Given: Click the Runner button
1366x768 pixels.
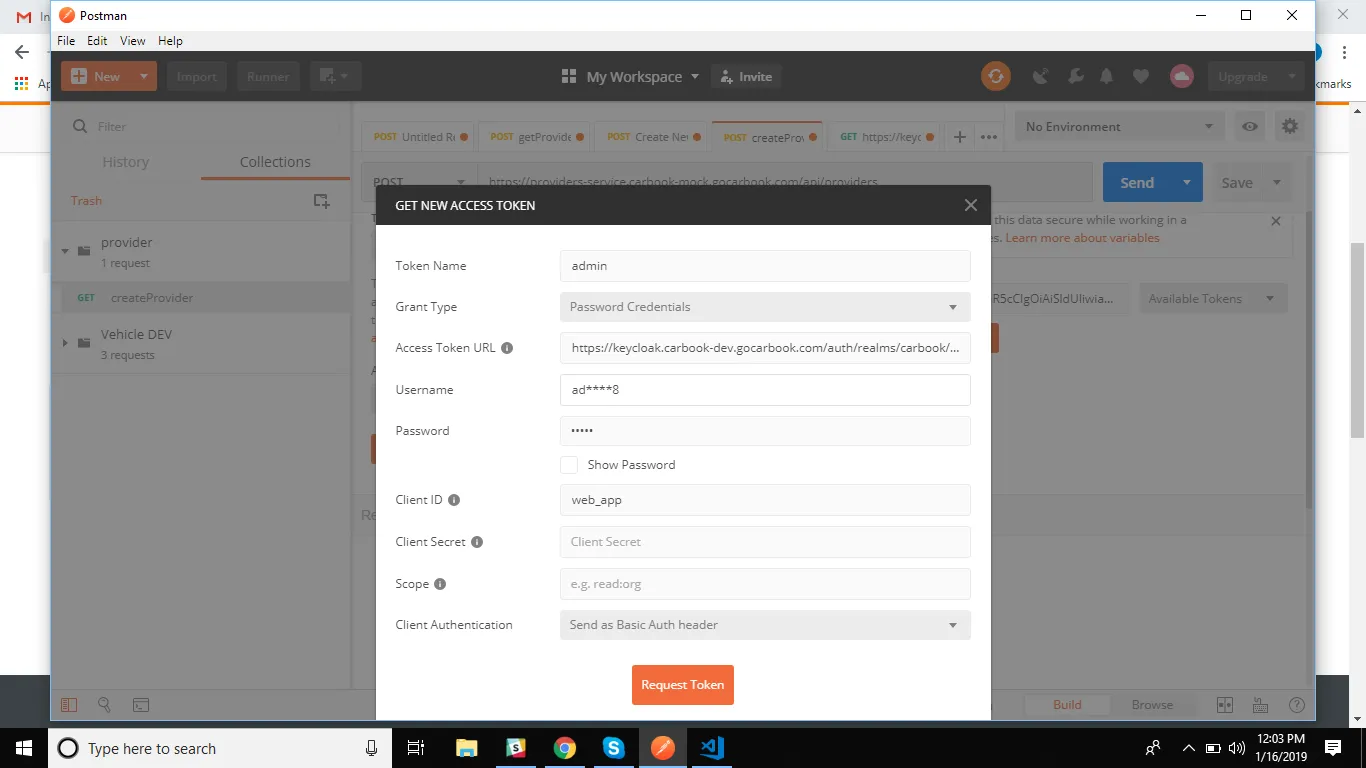Looking at the screenshot, I should [268, 76].
